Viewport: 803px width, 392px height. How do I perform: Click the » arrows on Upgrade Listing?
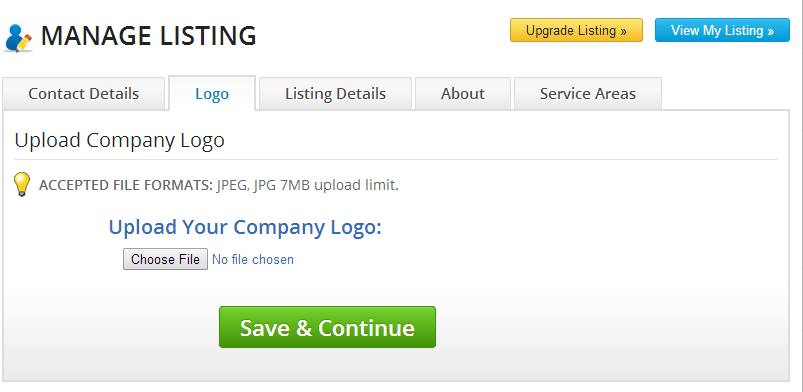pyautogui.click(x=623, y=31)
